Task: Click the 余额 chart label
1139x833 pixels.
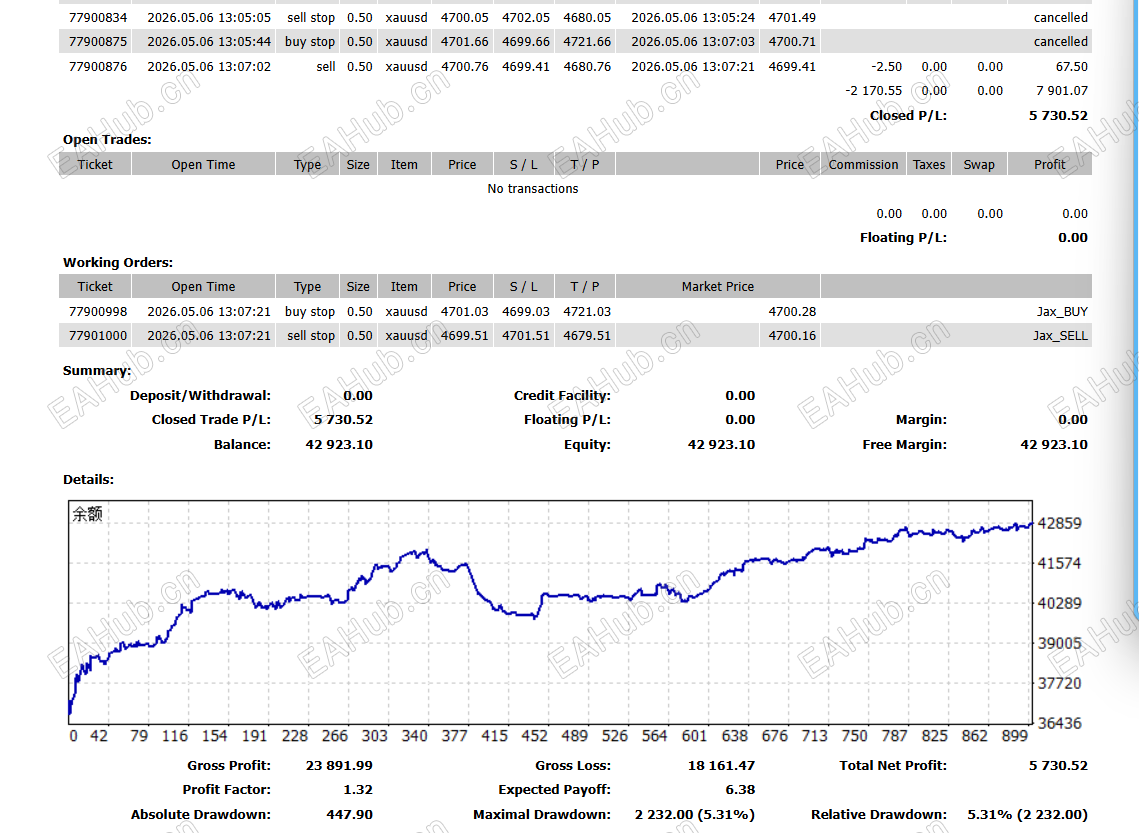Action: 87,514
